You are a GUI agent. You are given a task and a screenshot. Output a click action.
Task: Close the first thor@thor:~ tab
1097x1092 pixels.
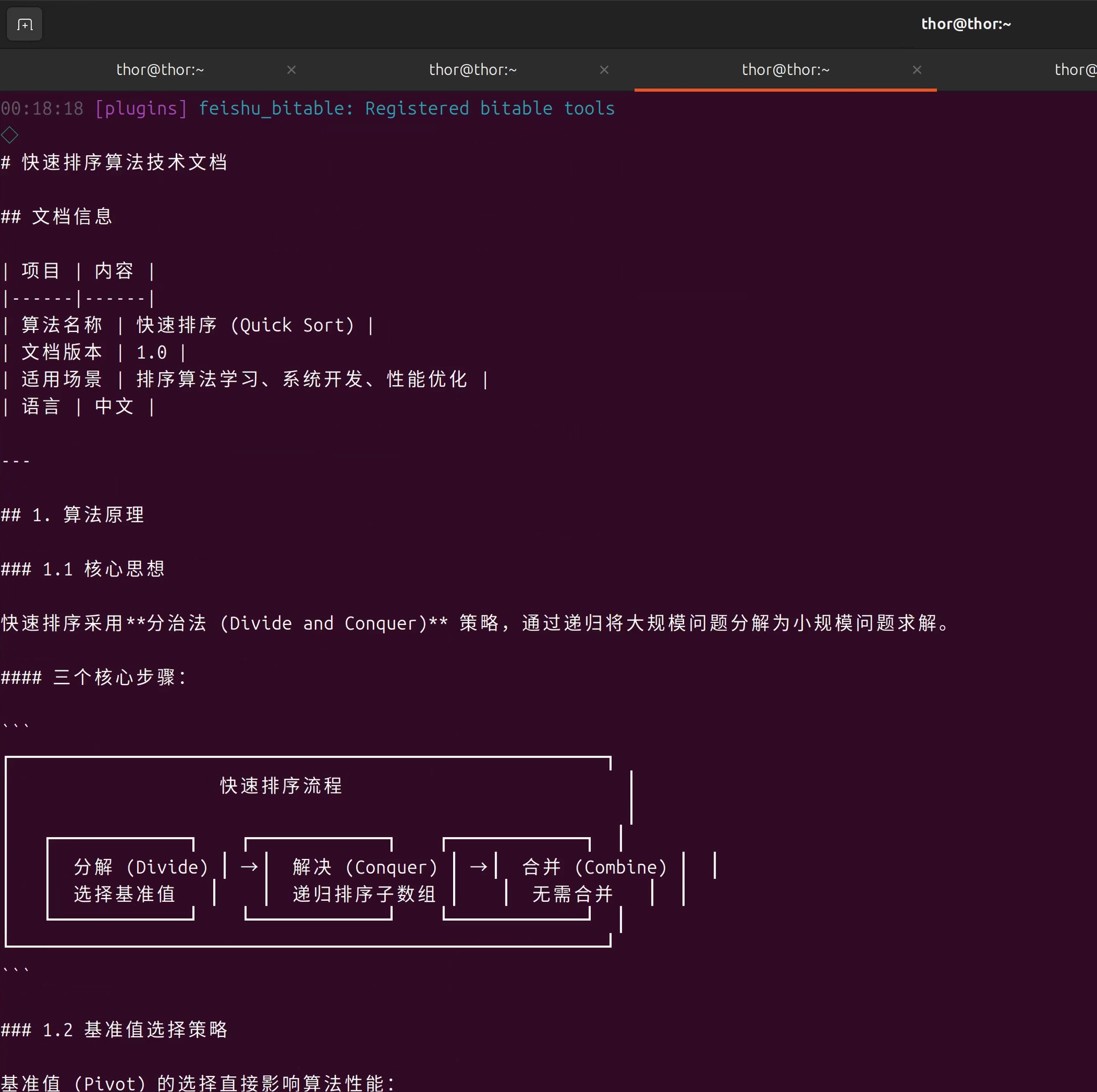coord(291,70)
